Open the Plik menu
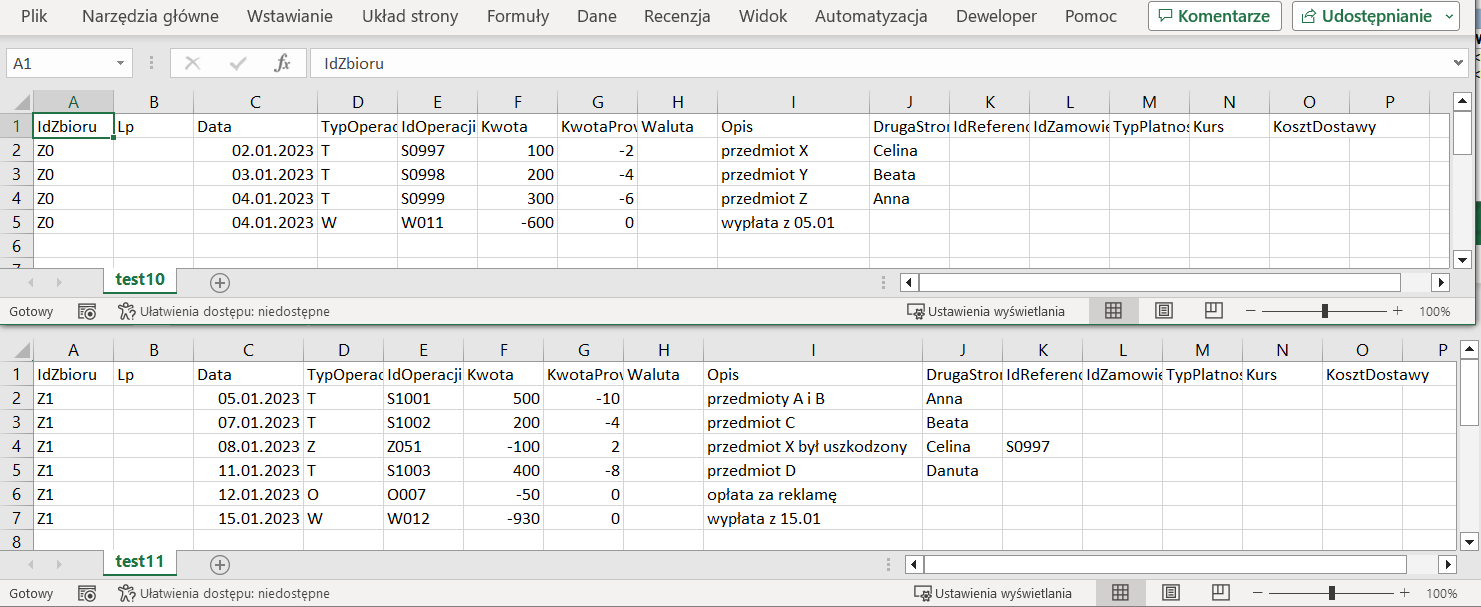 pos(34,16)
